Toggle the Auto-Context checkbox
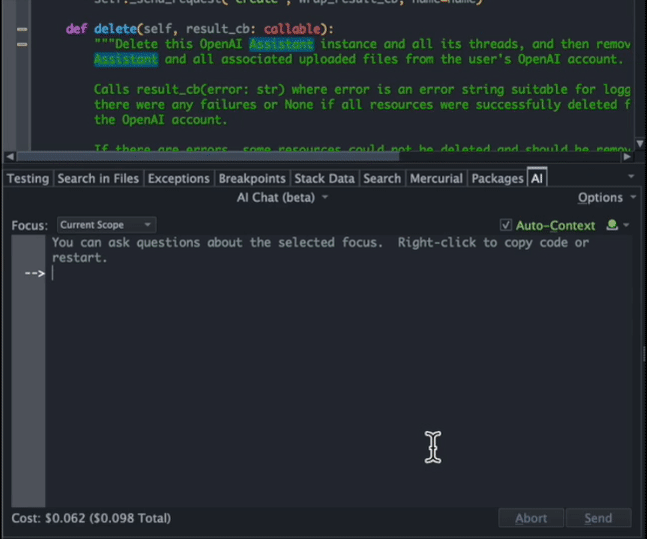This screenshot has height=539, width=647. (506, 225)
